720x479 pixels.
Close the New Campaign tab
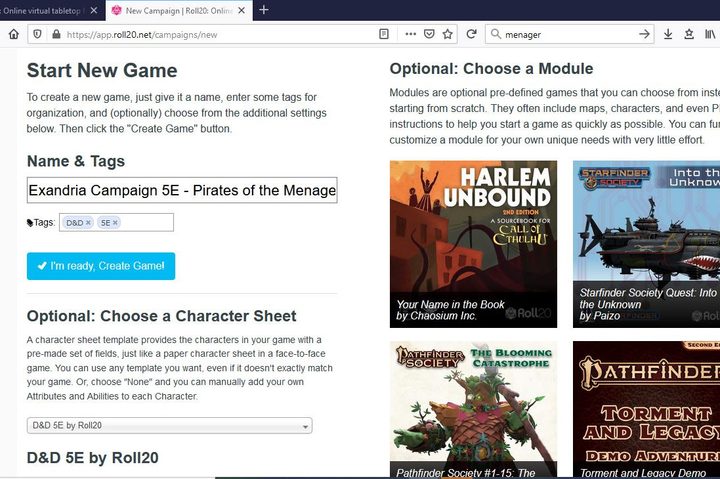[242, 10]
